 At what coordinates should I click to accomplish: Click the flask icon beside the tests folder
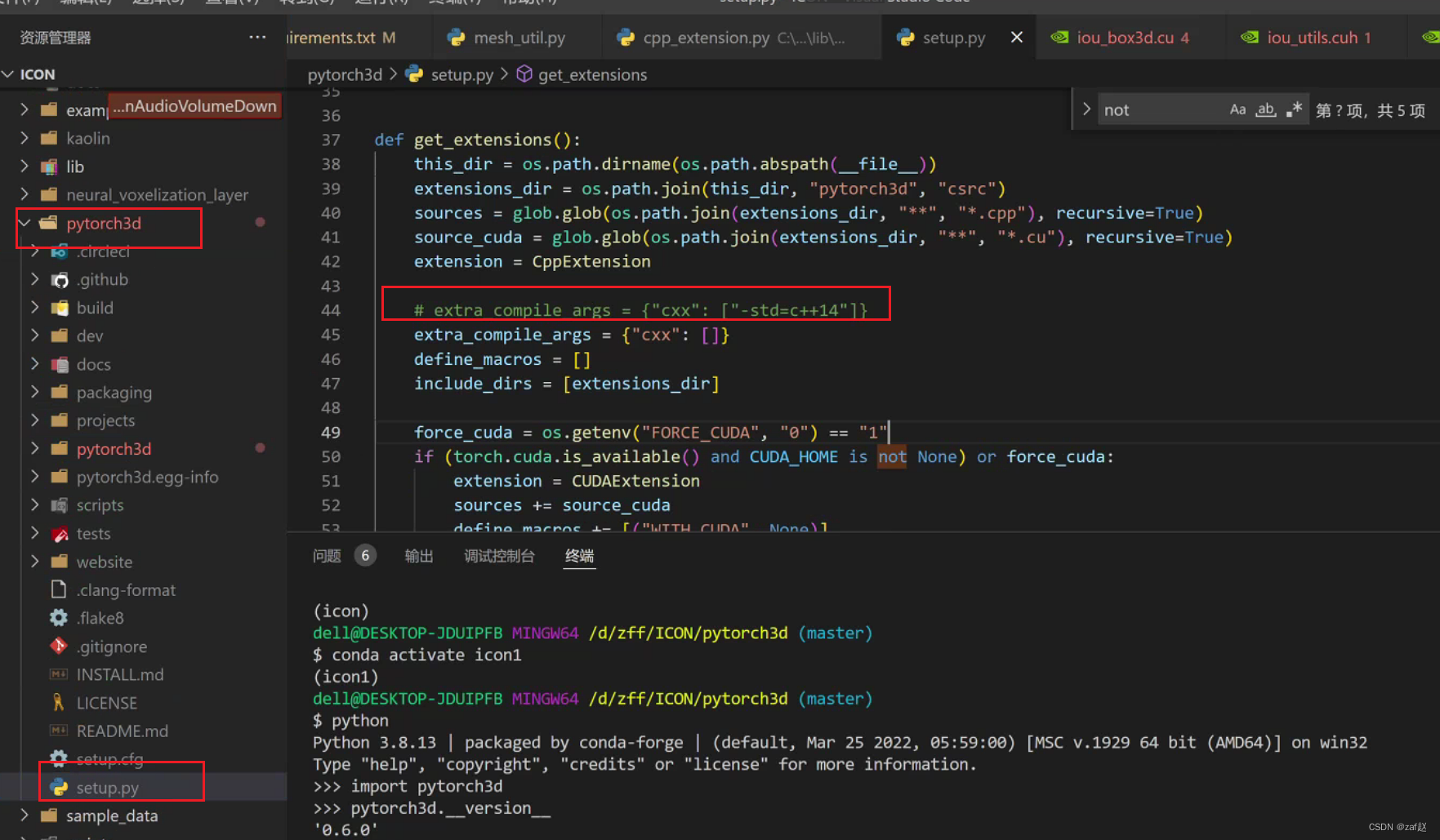pos(60,533)
